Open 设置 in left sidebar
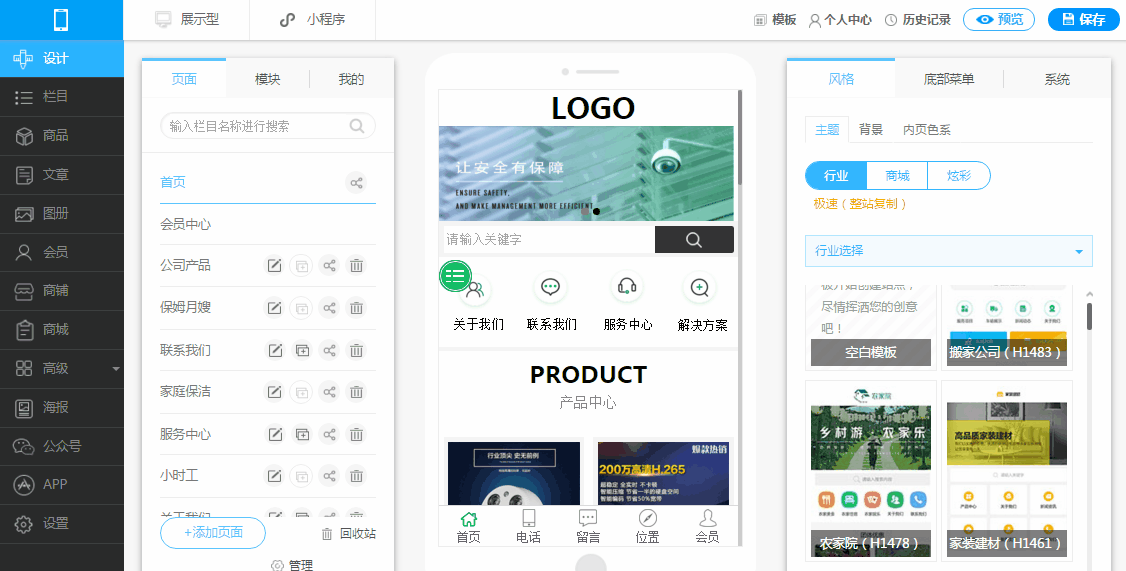The width and height of the screenshot is (1126, 571). 62,524
